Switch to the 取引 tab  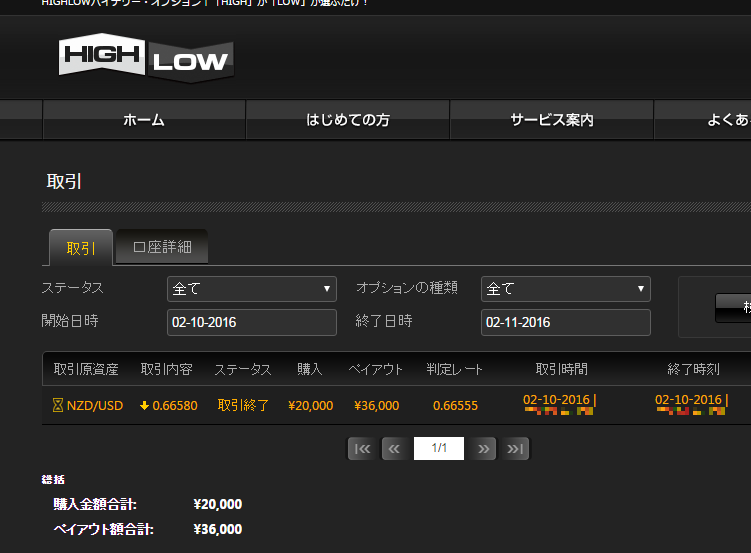pyautogui.click(x=81, y=248)
